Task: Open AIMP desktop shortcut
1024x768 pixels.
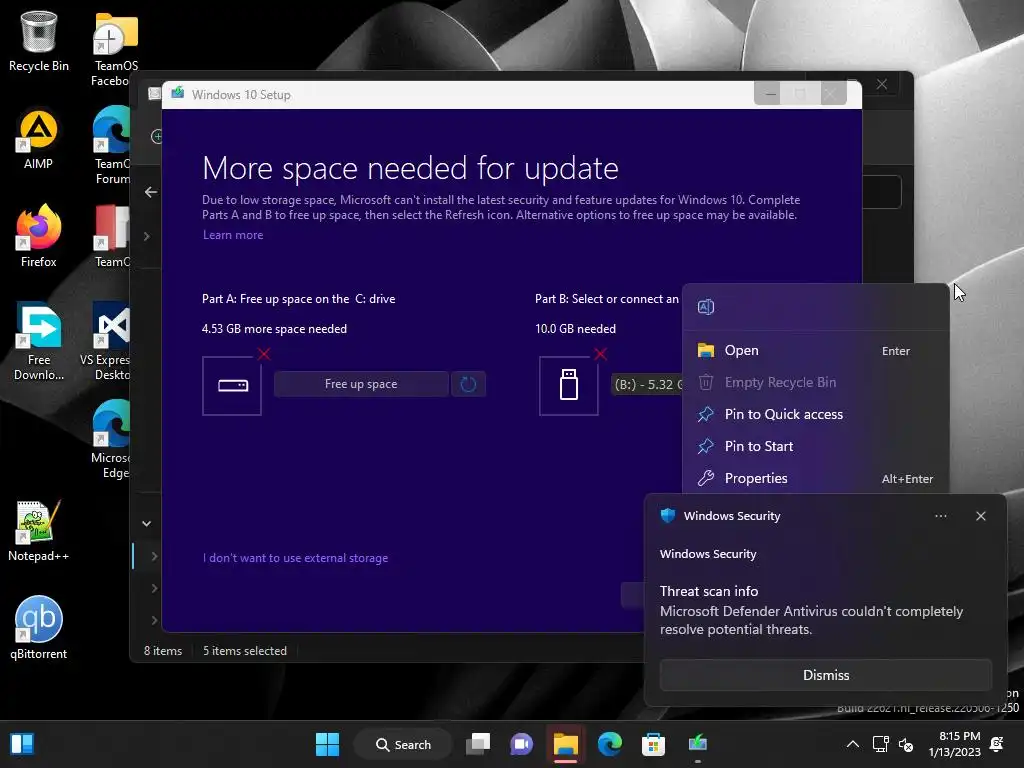Action: coord(39,138)
